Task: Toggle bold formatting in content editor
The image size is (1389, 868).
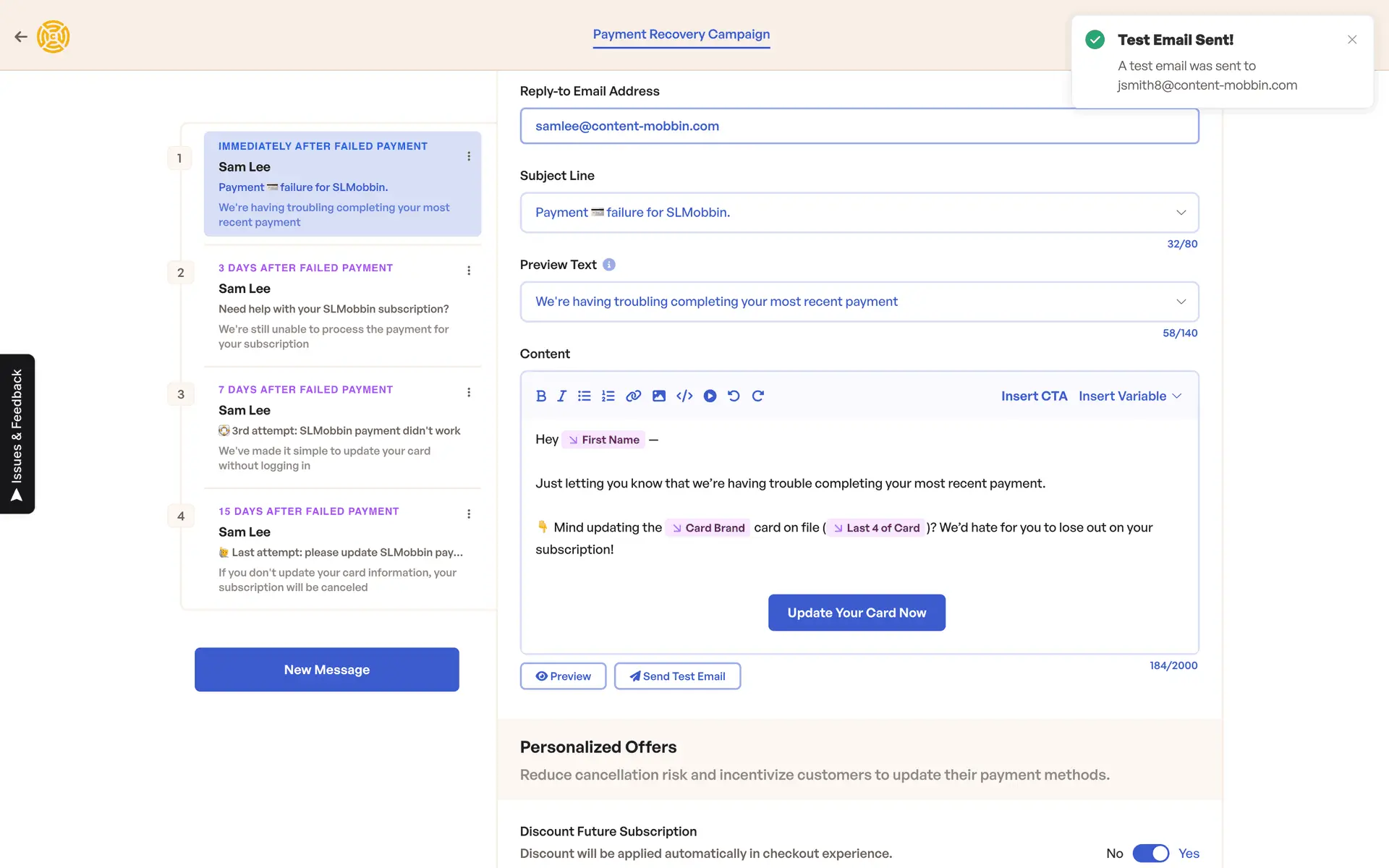Action: [540, 396]
